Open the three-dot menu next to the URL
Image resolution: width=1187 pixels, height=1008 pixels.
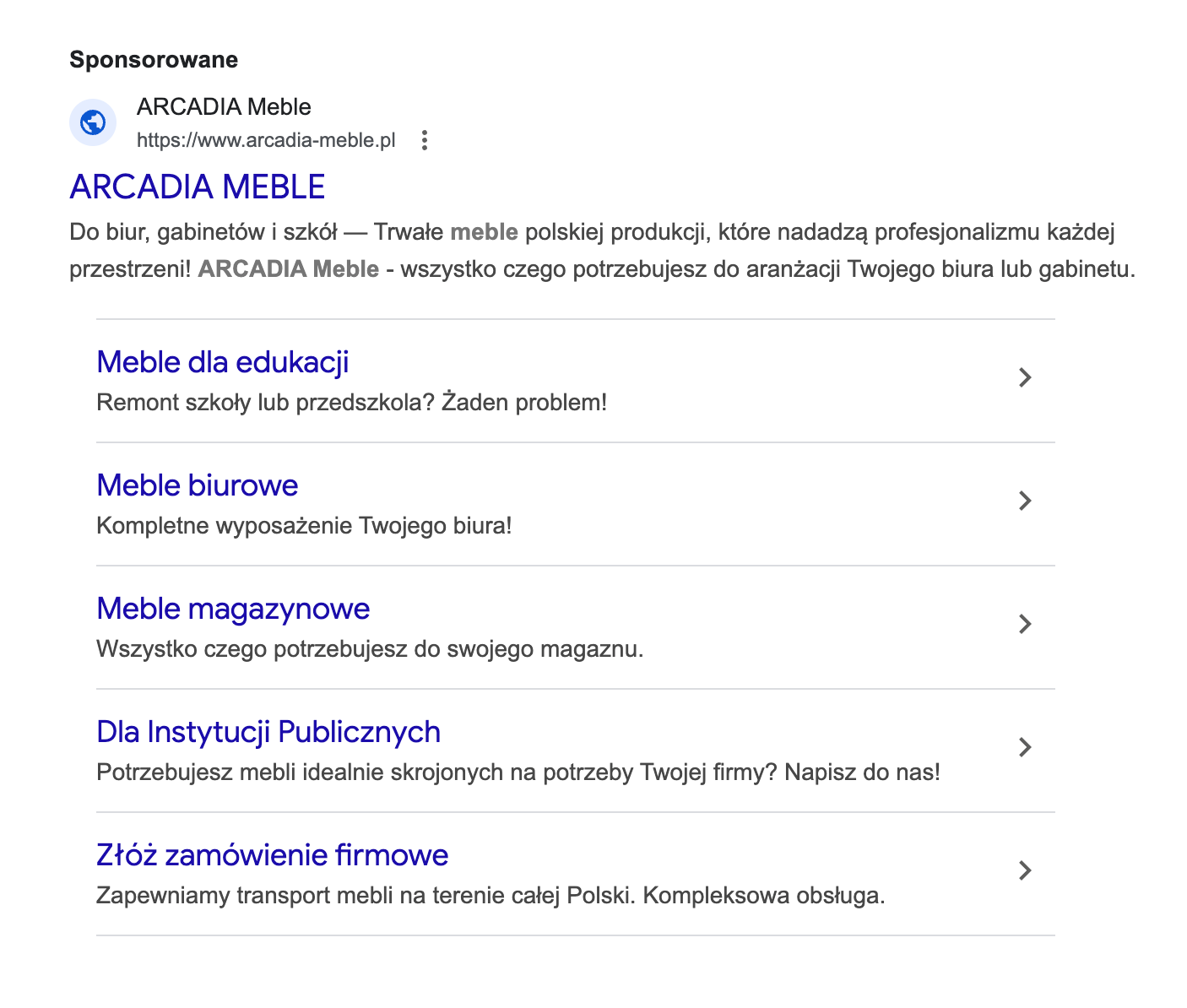click(425, 140)
